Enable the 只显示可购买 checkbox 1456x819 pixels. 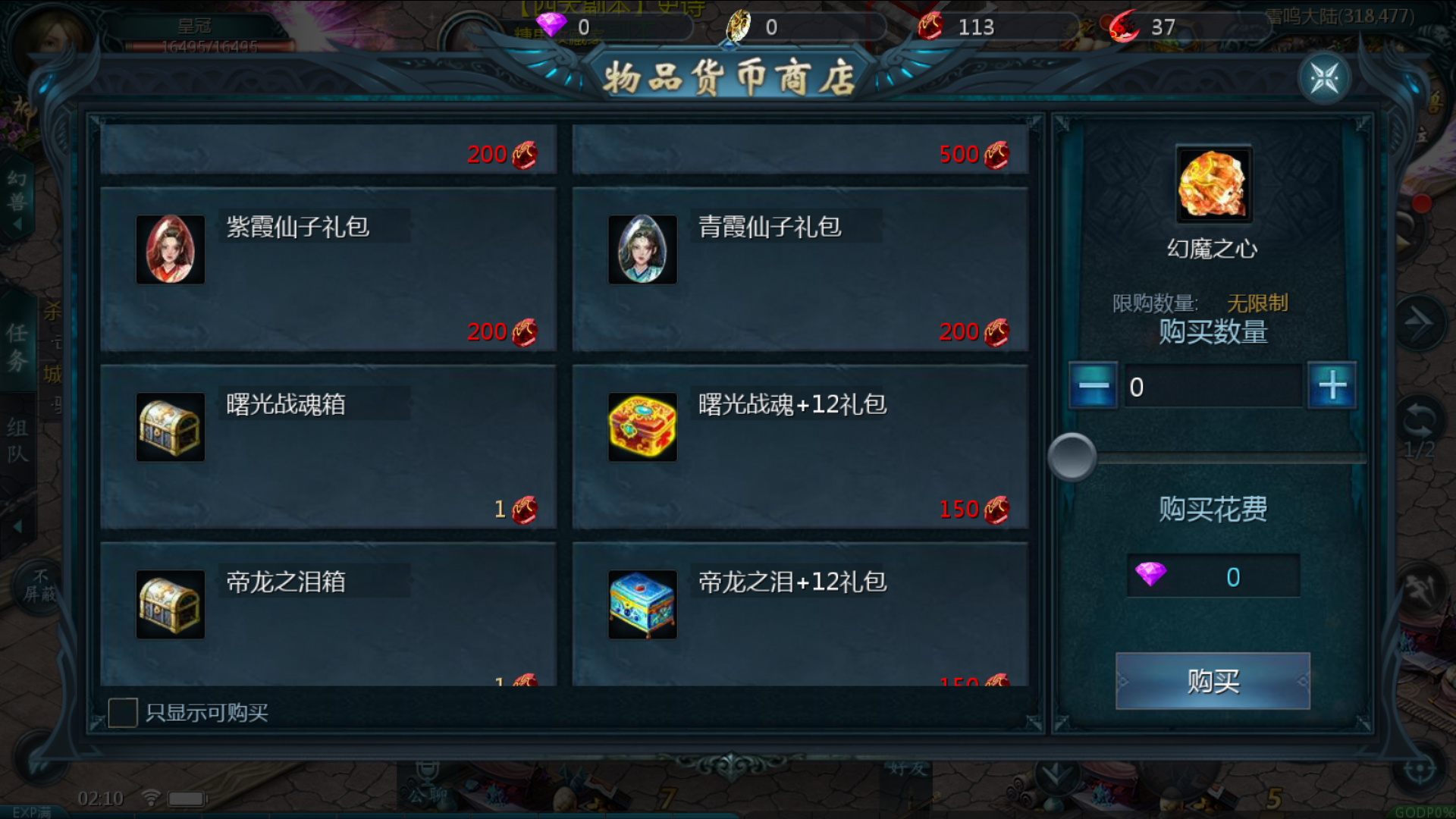point(123,713)
